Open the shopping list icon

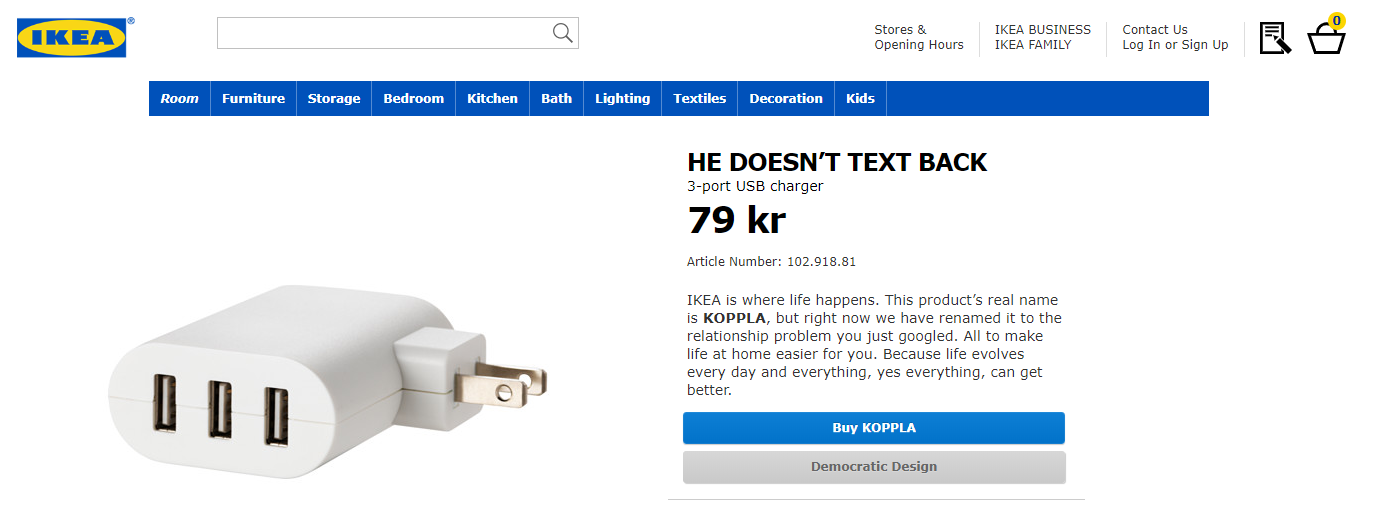click(1275, 38)
